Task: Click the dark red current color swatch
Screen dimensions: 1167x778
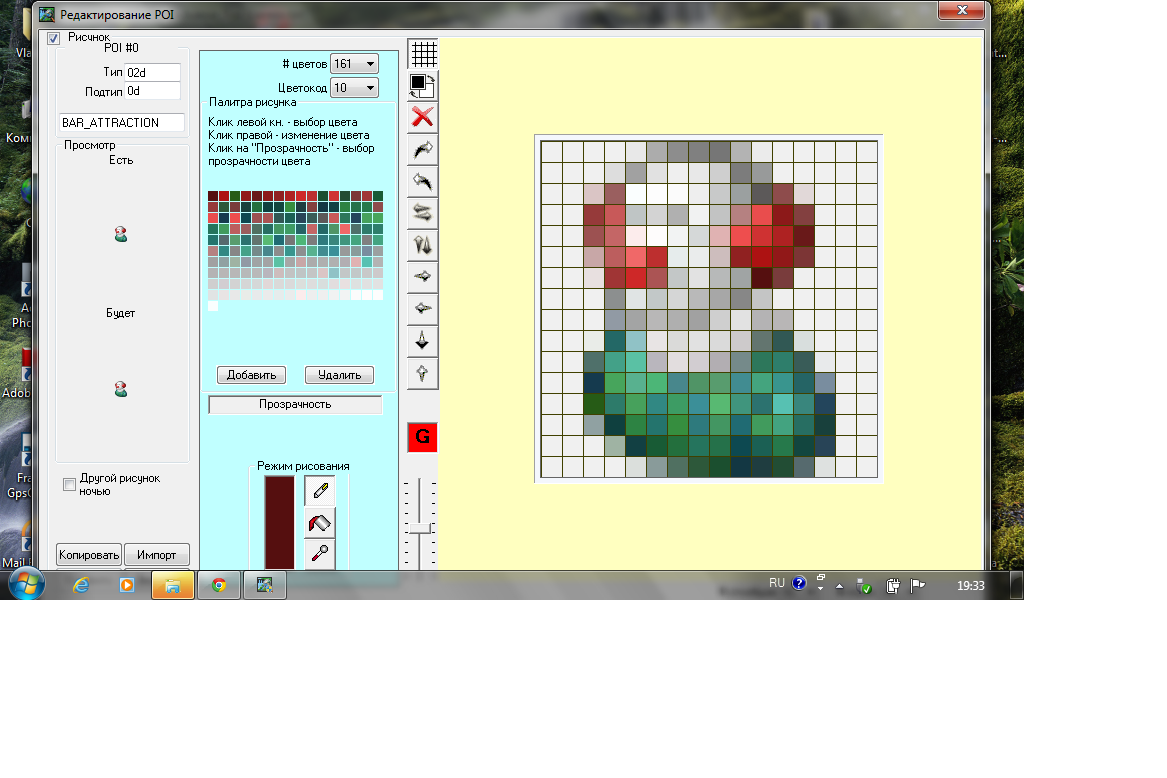Action: coord(279,522)
